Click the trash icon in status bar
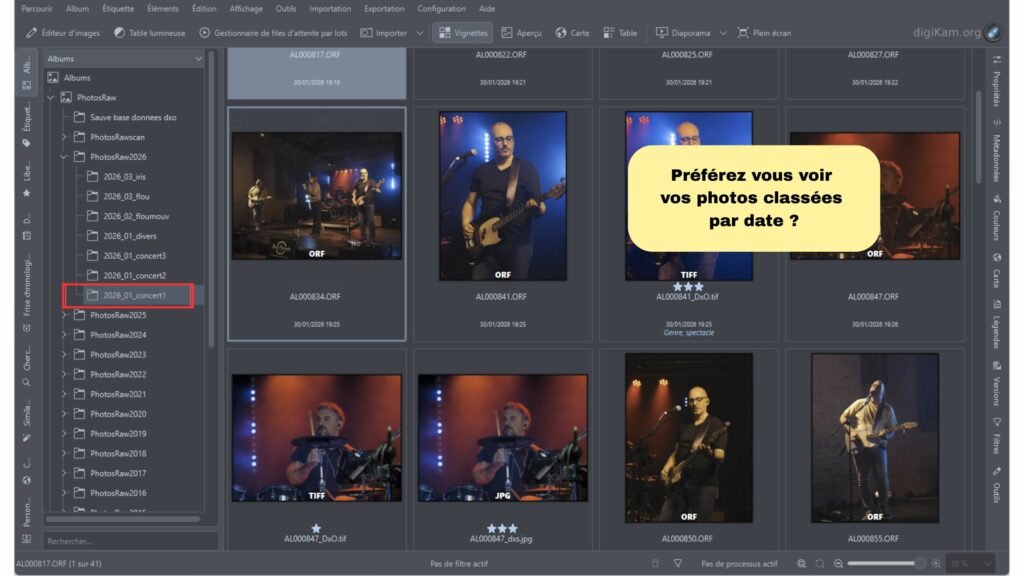The width and height of the screenshot is (1024, 576). (x=655, y=564)
